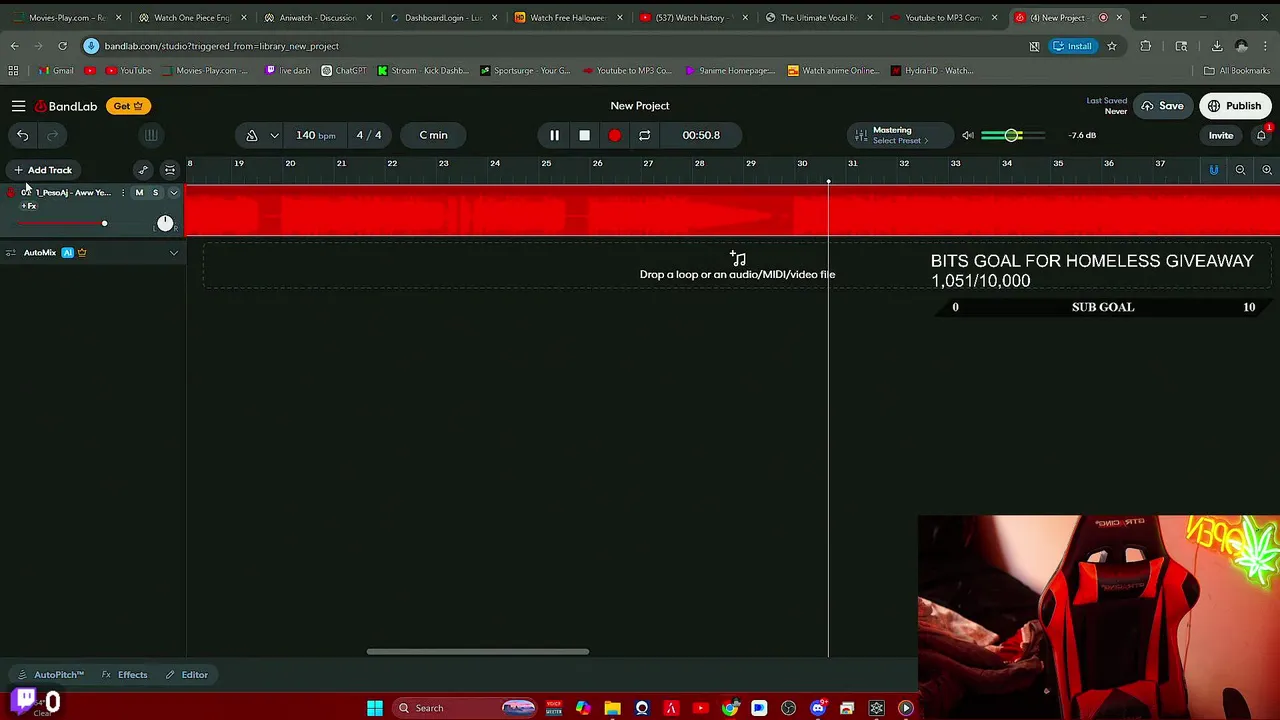Start recording with the red button
This screenshot has height=720, width=1280.
pos(614,135)
